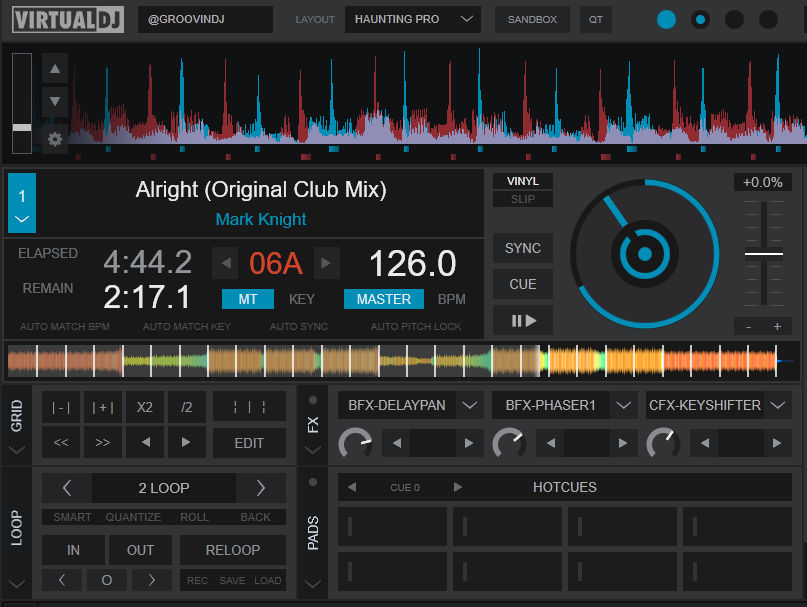This screenshot has width=807, height=607.
Task: Halve the beatgrid with the /2 icon
Action: 184,407
